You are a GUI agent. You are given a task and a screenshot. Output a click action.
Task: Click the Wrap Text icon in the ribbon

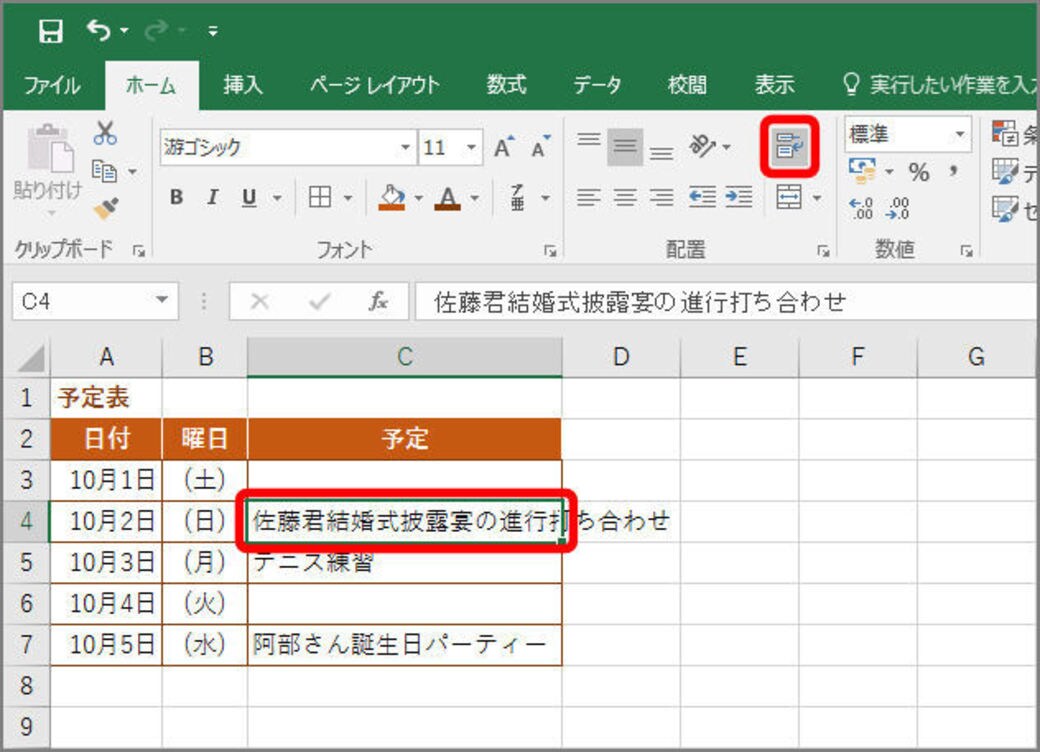[789, 146]
